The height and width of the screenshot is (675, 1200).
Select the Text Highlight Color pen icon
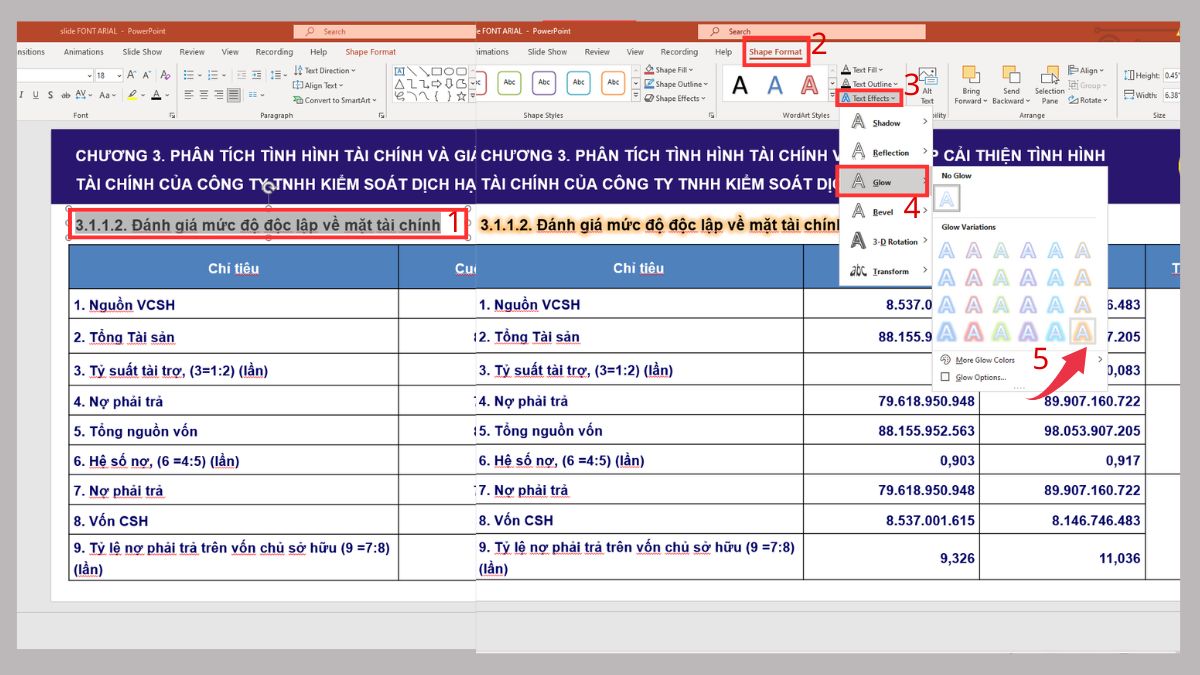(x=131, y=95)
